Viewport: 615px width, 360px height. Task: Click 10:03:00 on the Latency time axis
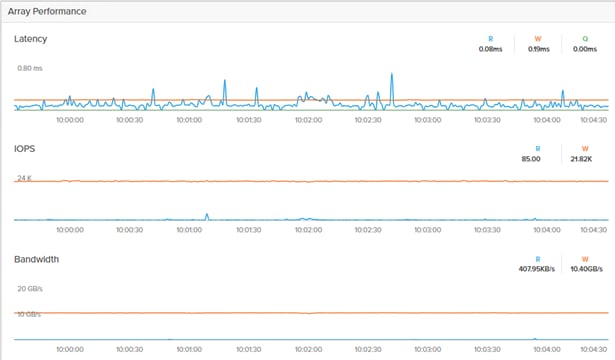pyautogui.click(x=428, y=120)
